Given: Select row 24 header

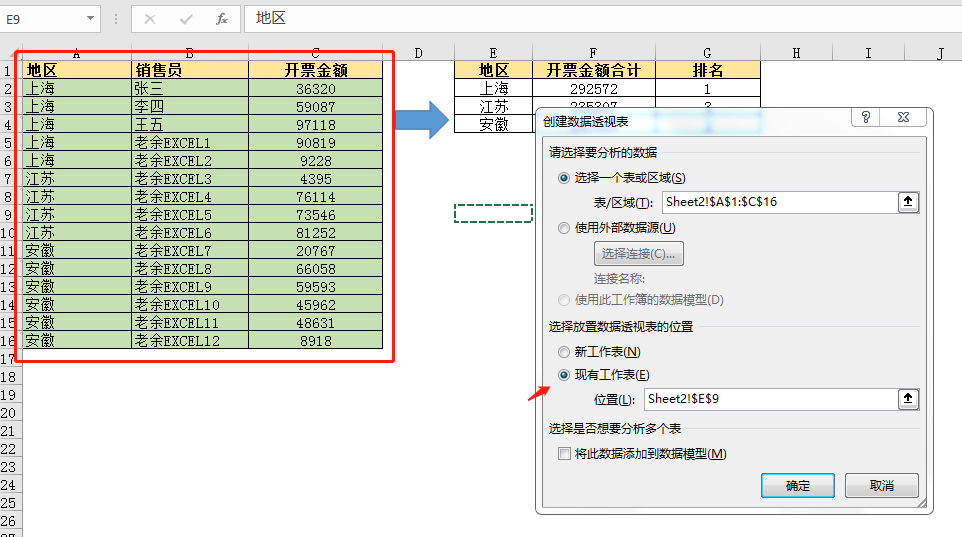Looking at the screenshot, I should coord(9,485).
